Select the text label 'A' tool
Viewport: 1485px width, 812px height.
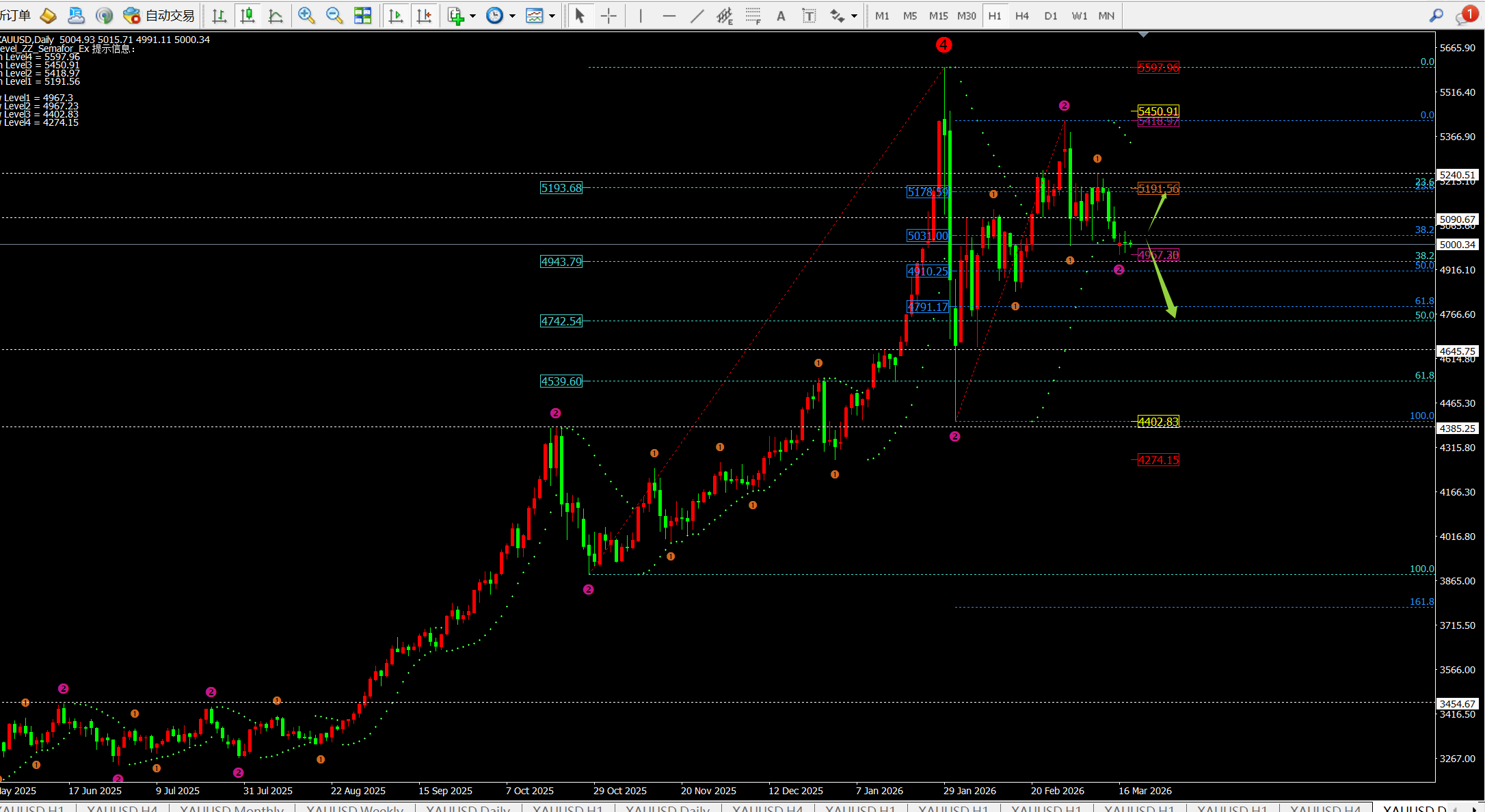781,16
